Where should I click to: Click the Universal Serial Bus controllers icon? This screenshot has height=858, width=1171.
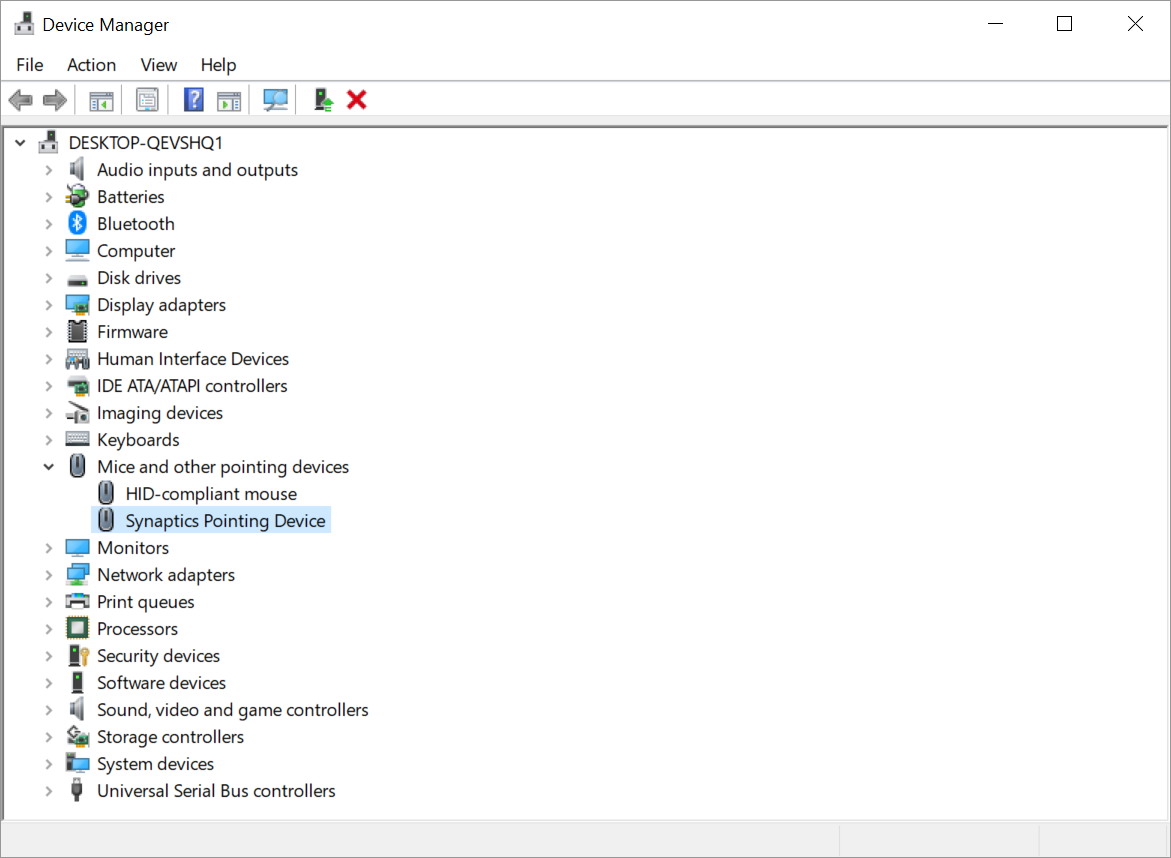point(77,790)
